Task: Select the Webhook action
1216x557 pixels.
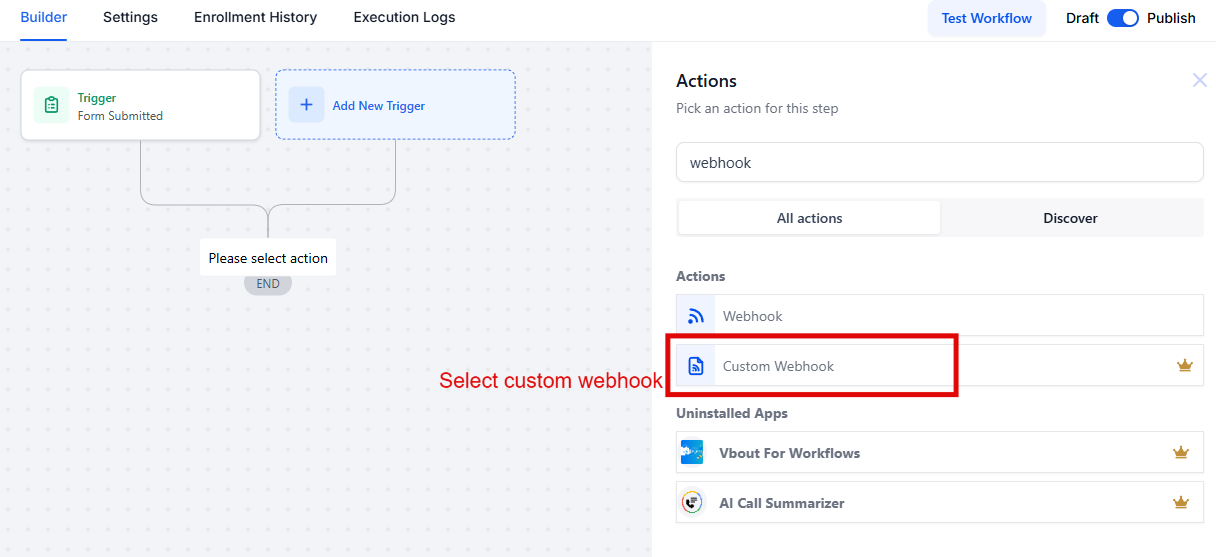Action: tap(940, 316)
